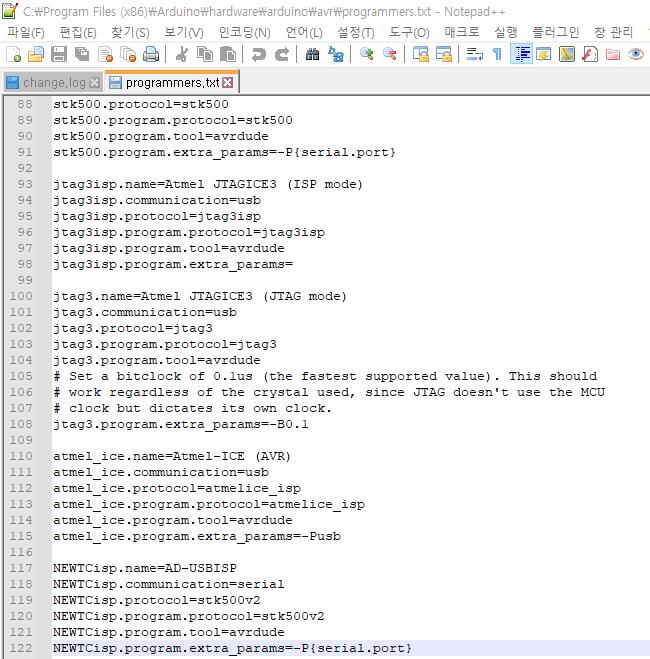650x659 pixels.
Task: Toggle file monitoring eye icon
Action: [x=635, y=54]
